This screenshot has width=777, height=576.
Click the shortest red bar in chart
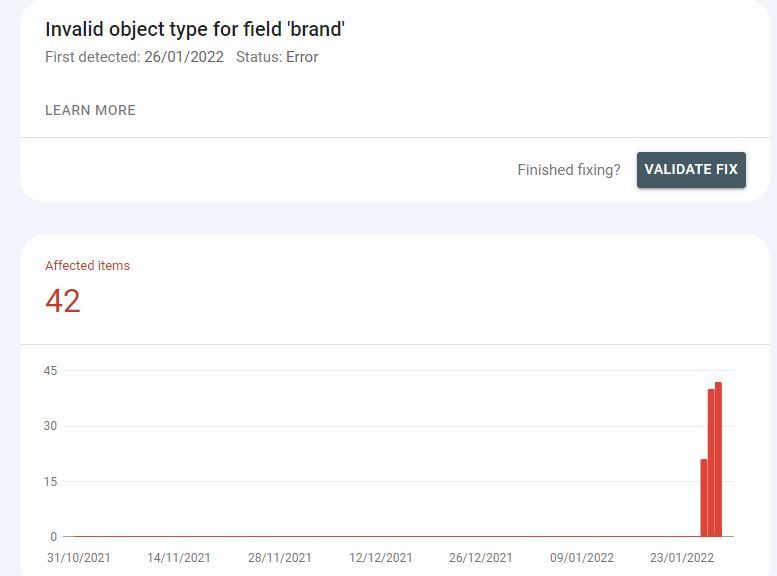pos(704,498)
